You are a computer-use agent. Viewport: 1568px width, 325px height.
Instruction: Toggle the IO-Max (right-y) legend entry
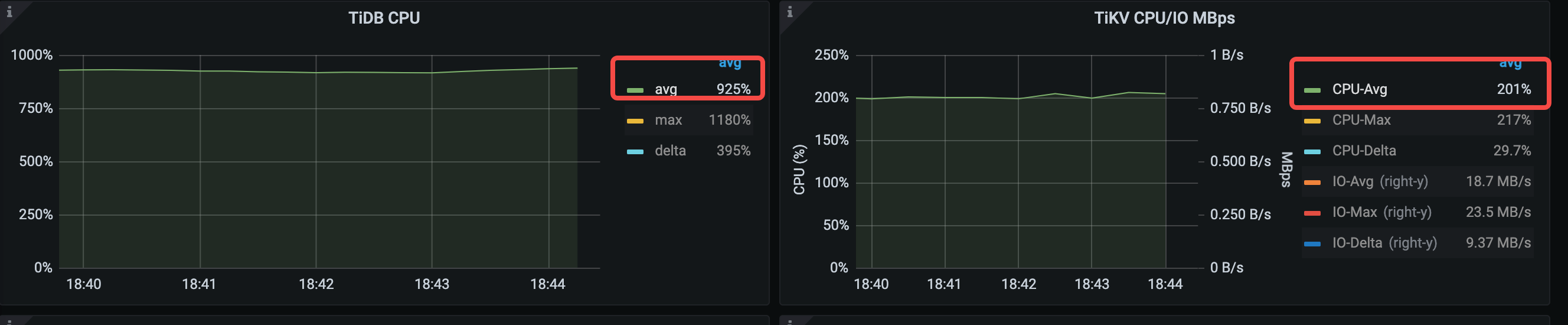[1381, 212]
